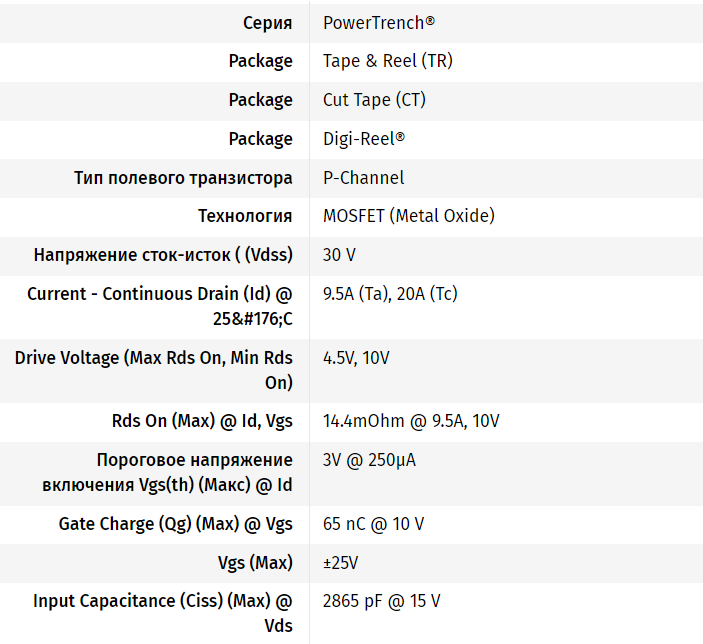Screen dimensions: 703x644
Task: Select the "P-Channel" value
Action: point(363,178)
